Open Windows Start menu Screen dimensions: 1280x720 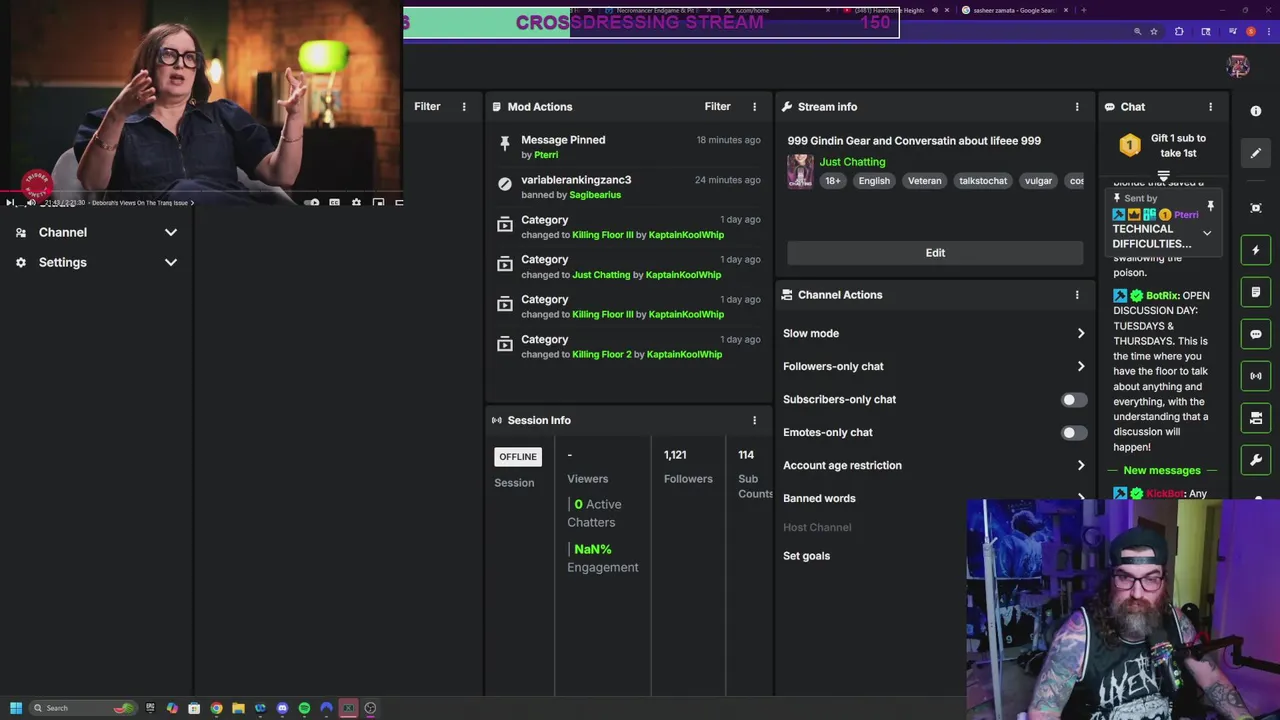16,708
